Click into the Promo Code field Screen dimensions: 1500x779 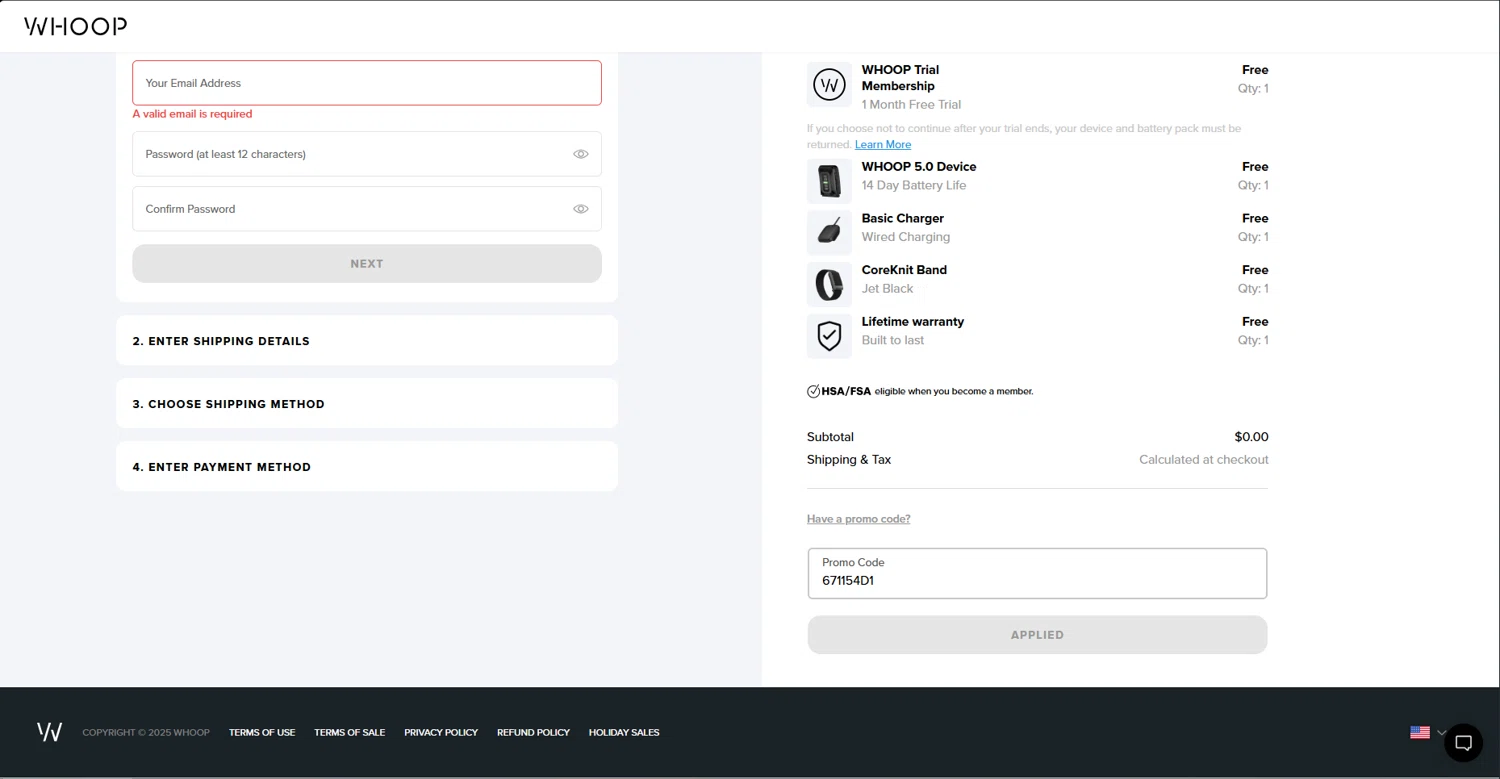[x=1037, y=573]
